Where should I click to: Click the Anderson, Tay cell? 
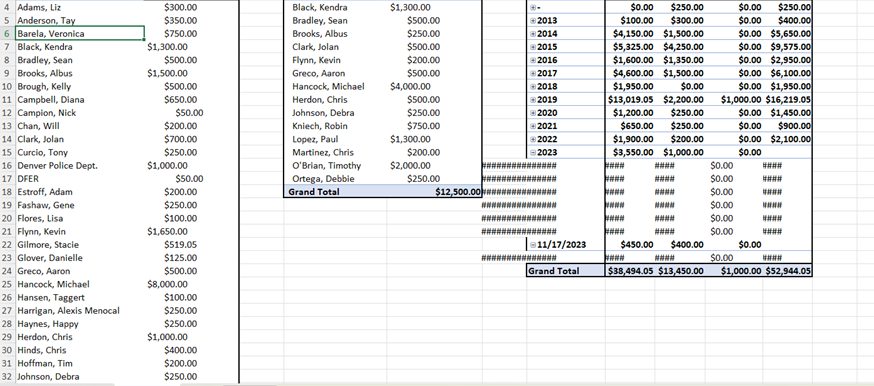(x=80, y=21)
